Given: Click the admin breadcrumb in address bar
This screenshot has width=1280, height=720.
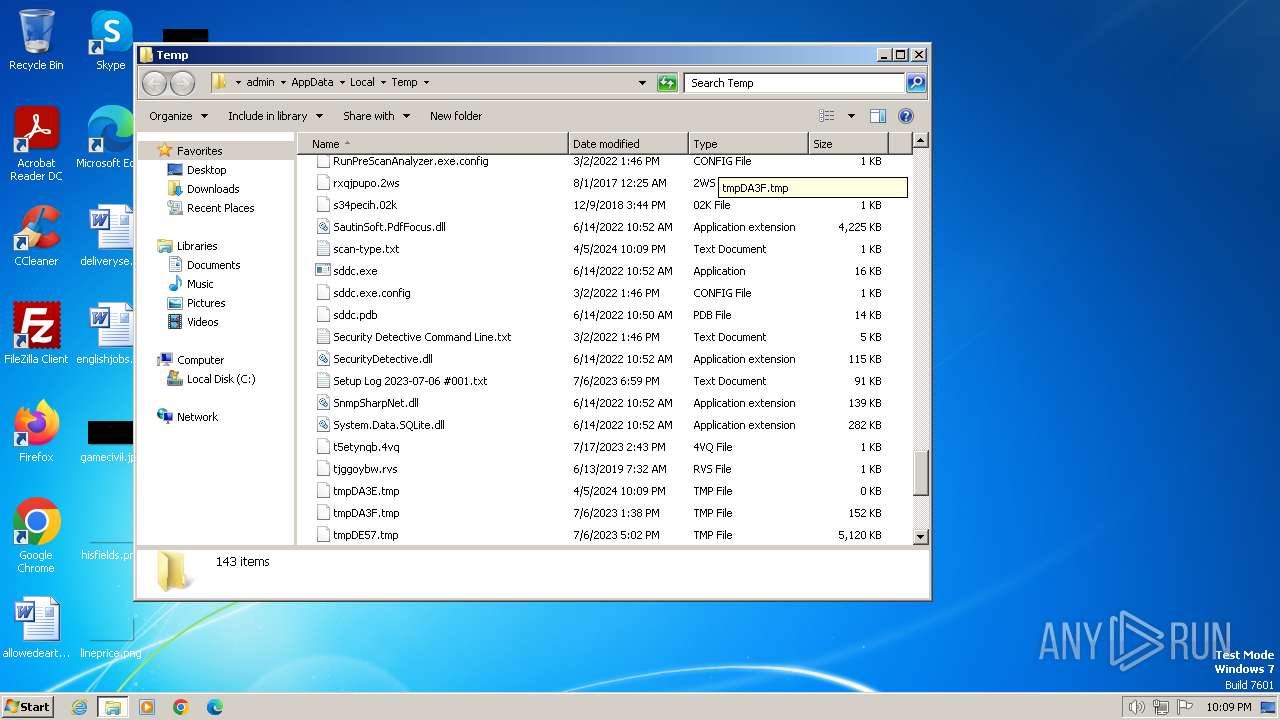Looking at the screenshot, I should click(x=260, y=83).
